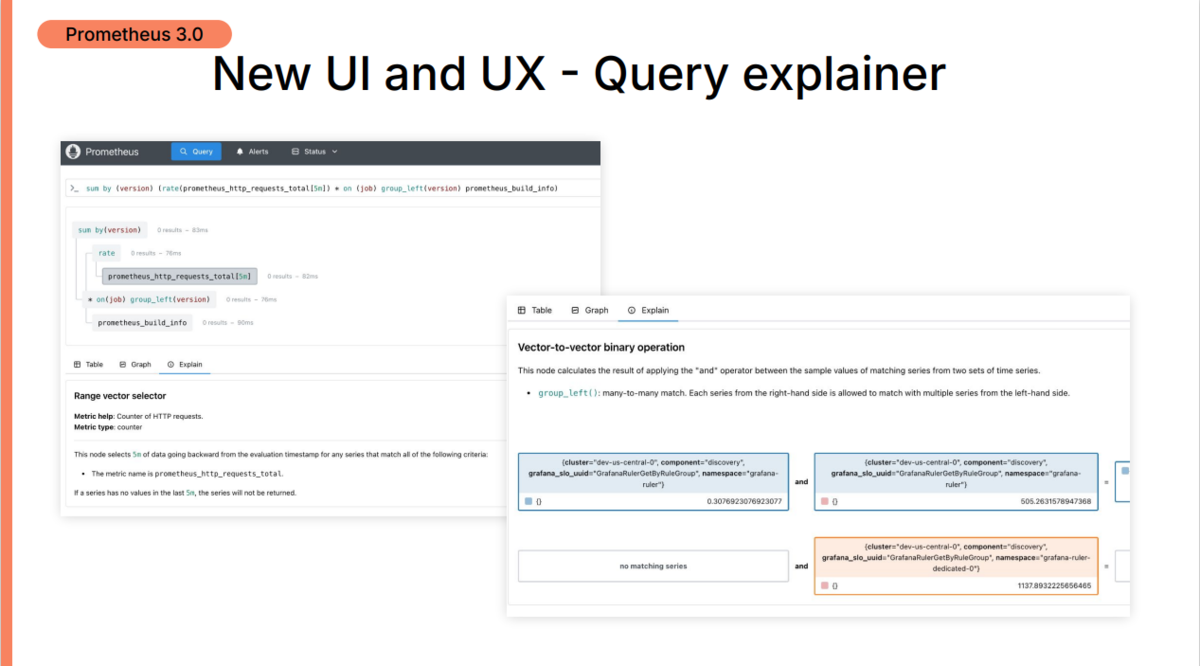Focus the PromQL query expression input
1200x666 pixels.
333,188
